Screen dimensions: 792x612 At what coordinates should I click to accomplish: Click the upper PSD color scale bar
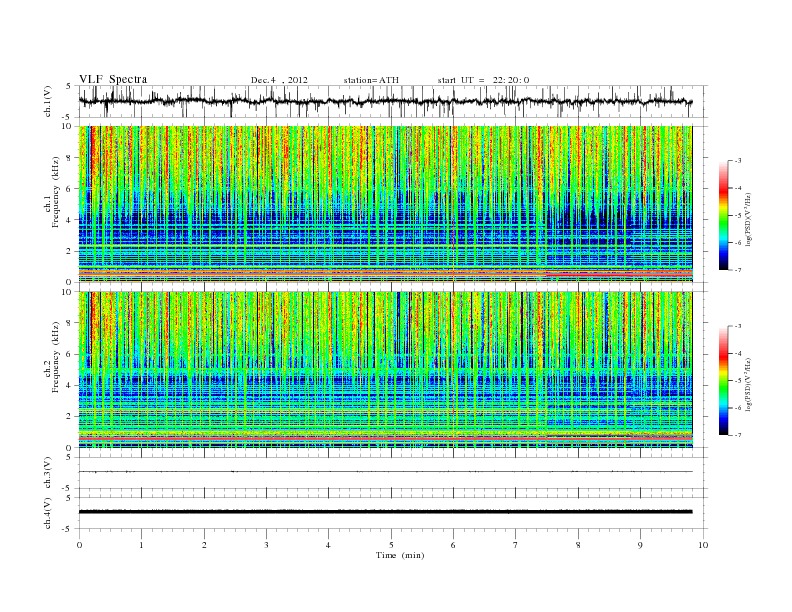(723, 215)
